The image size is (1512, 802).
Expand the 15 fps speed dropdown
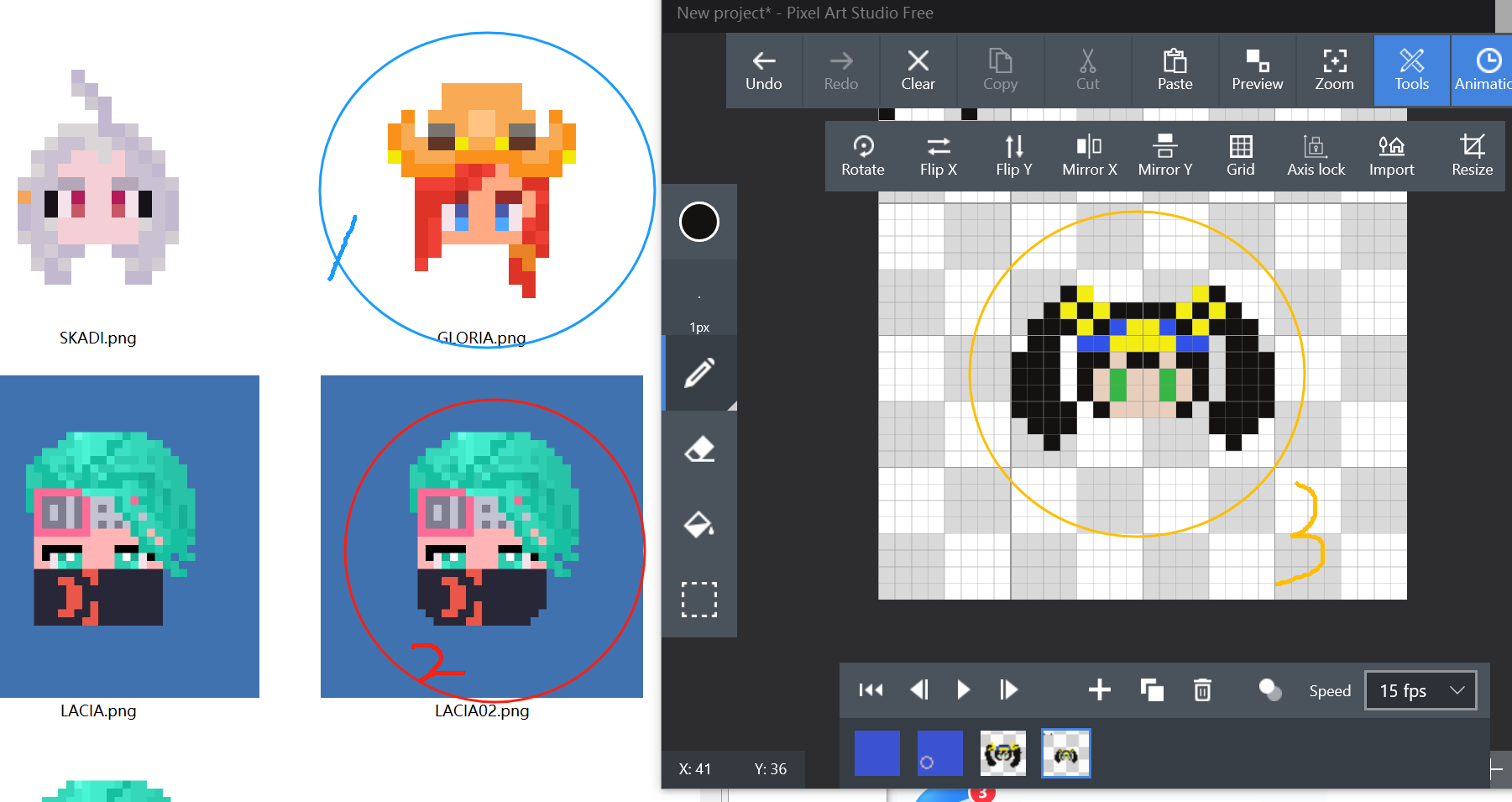[x=1420, y=690]
